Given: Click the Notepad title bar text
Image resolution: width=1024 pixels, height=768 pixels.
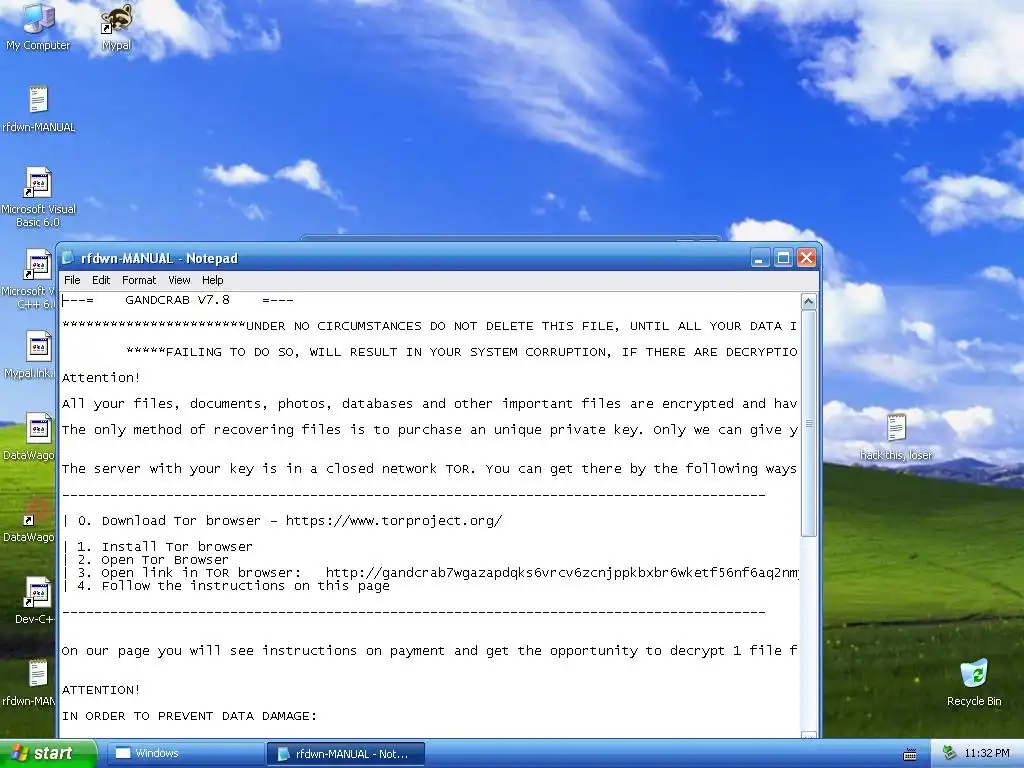Looking at the screenshot, I should click(x=159, y=258).
